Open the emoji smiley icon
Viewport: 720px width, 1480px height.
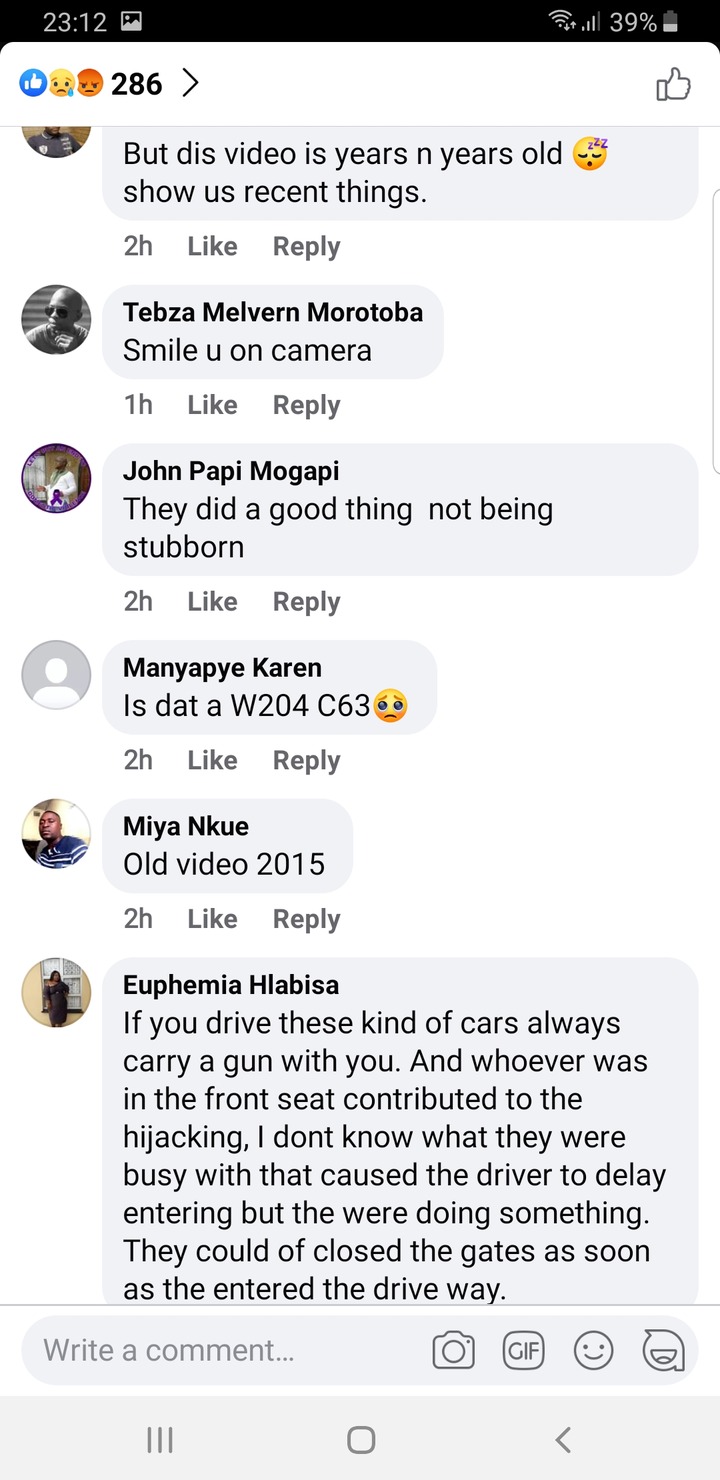pyautogui.click(x=593, y=1351)
